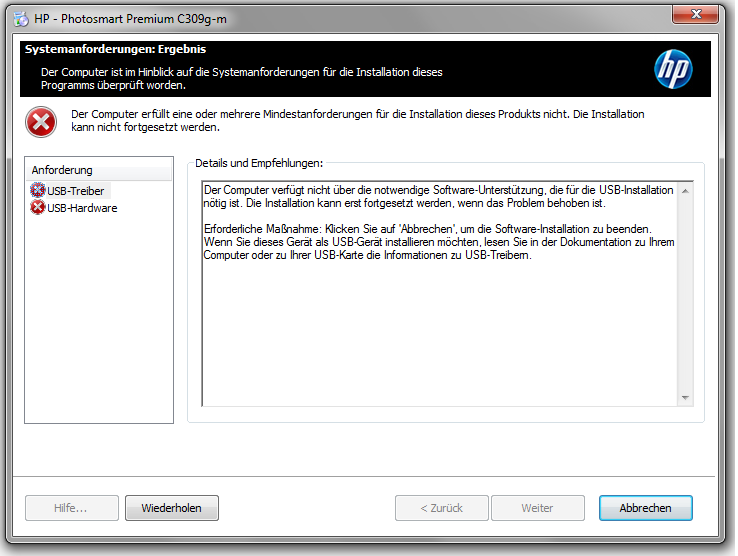Click the 'Erforderliche Maßnahme' paragraph text
This screenshot has height=556, width=738.
point(439,242)
